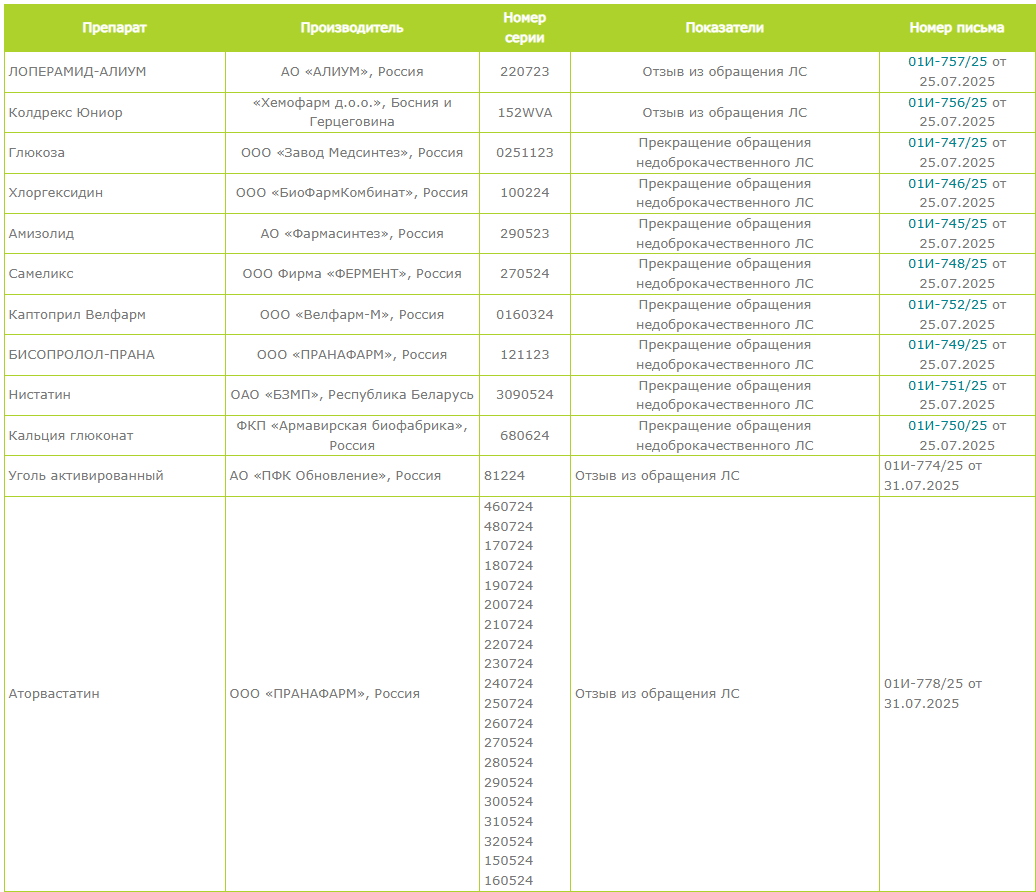Click Аторвастатин series number 300524
Image resolution: width=1036 pixels, height=892 pixels.
(x=508, y=802)
